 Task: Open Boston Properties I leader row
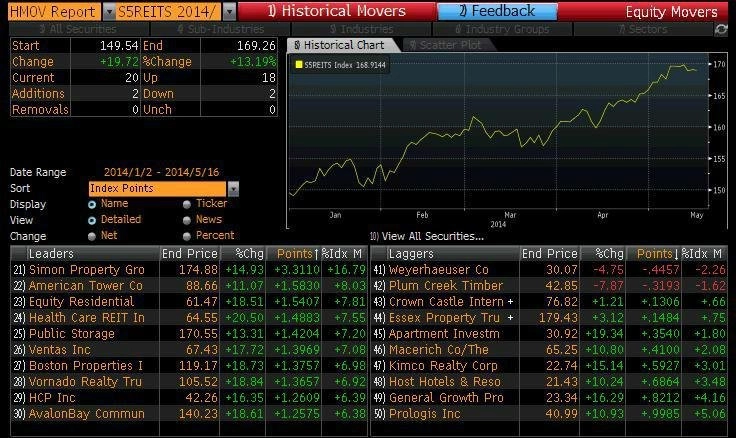pyautogui.click(x=189, y=366)
